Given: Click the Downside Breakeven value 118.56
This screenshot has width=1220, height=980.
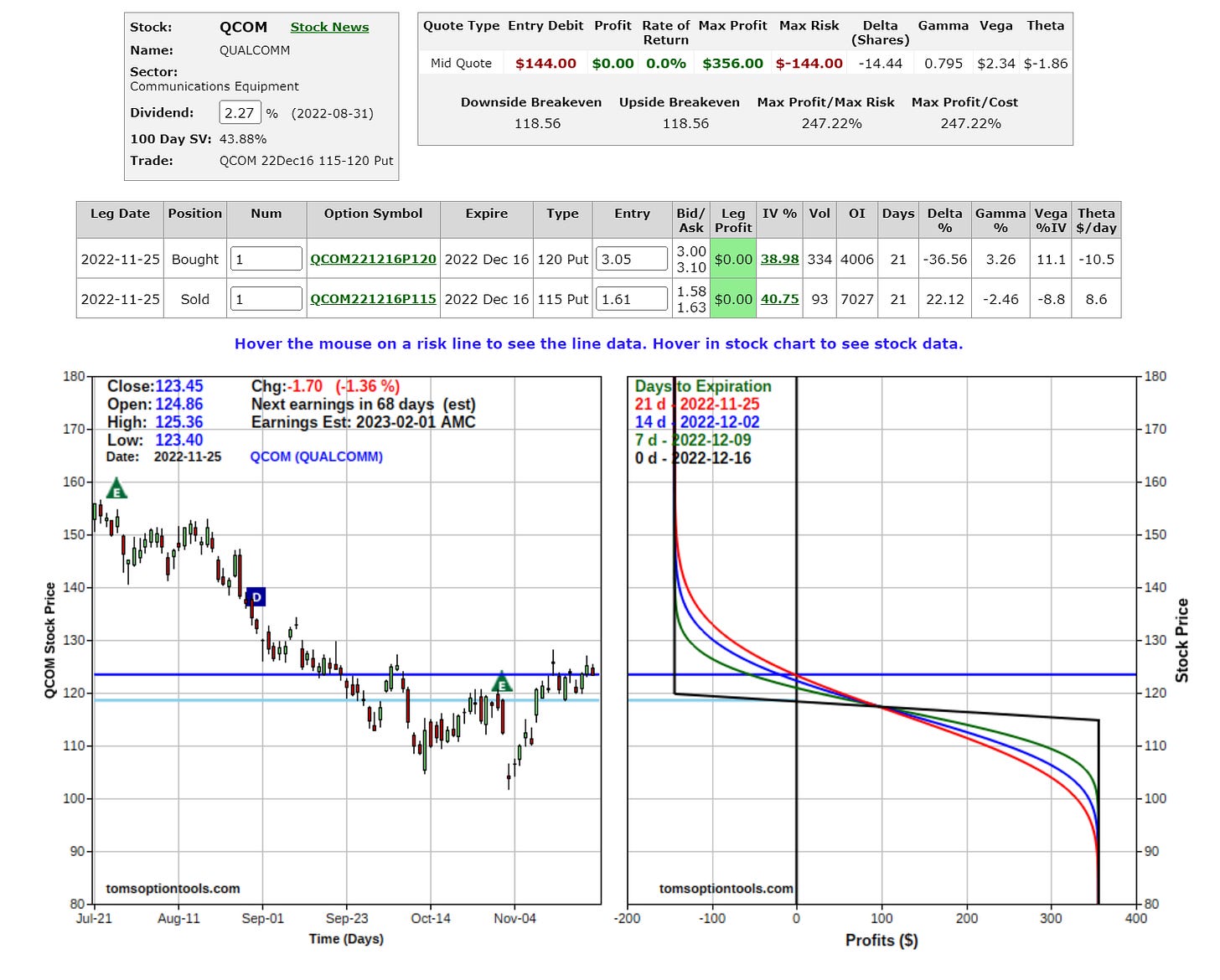Looking at the screenshot, I should 537,123.
